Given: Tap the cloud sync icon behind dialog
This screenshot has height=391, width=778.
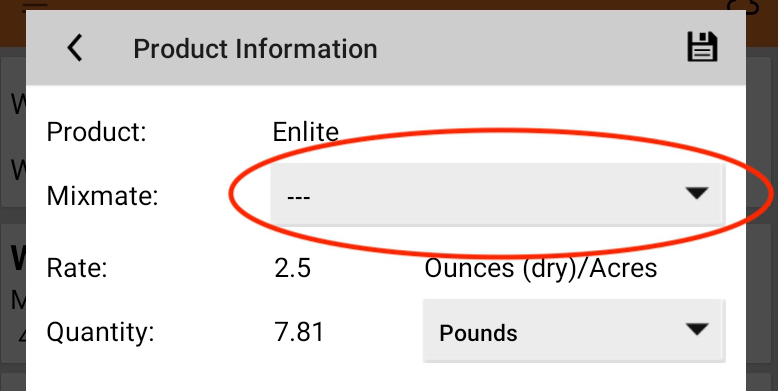Looking at the screenshot, I should (745, 7).
